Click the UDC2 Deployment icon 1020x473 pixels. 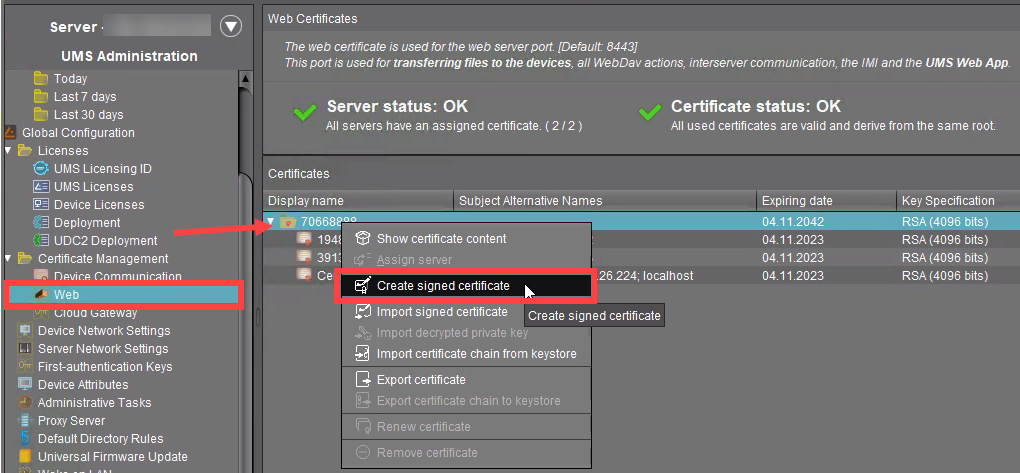tap(42, 241)
